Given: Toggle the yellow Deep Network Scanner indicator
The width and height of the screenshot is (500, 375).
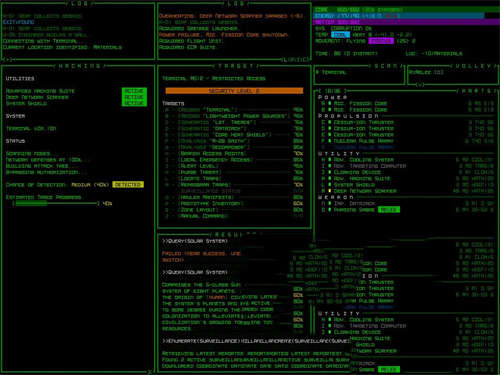Looking at the screenshot, I should (330, 191).
